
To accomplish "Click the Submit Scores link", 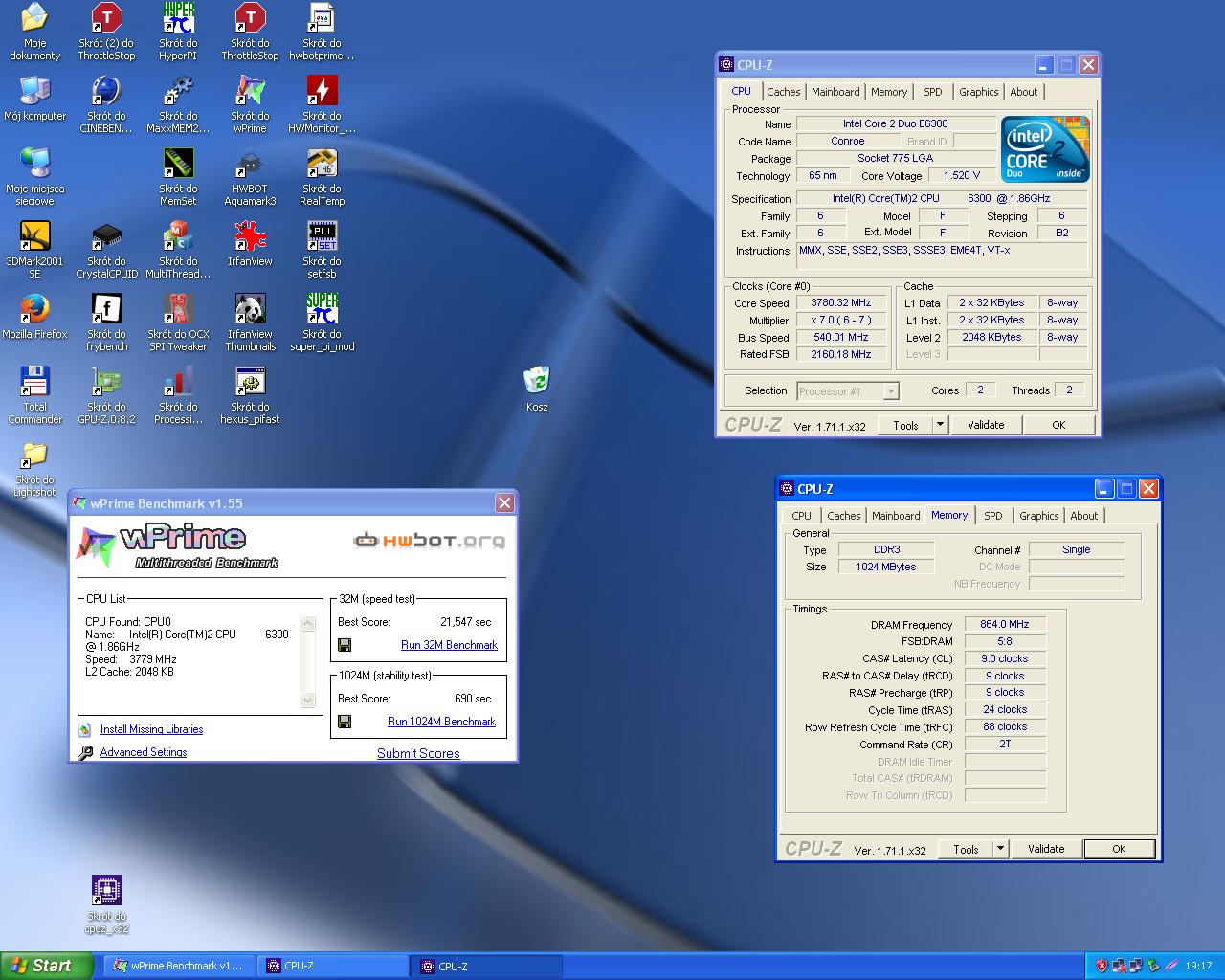I will click(418, 753).
